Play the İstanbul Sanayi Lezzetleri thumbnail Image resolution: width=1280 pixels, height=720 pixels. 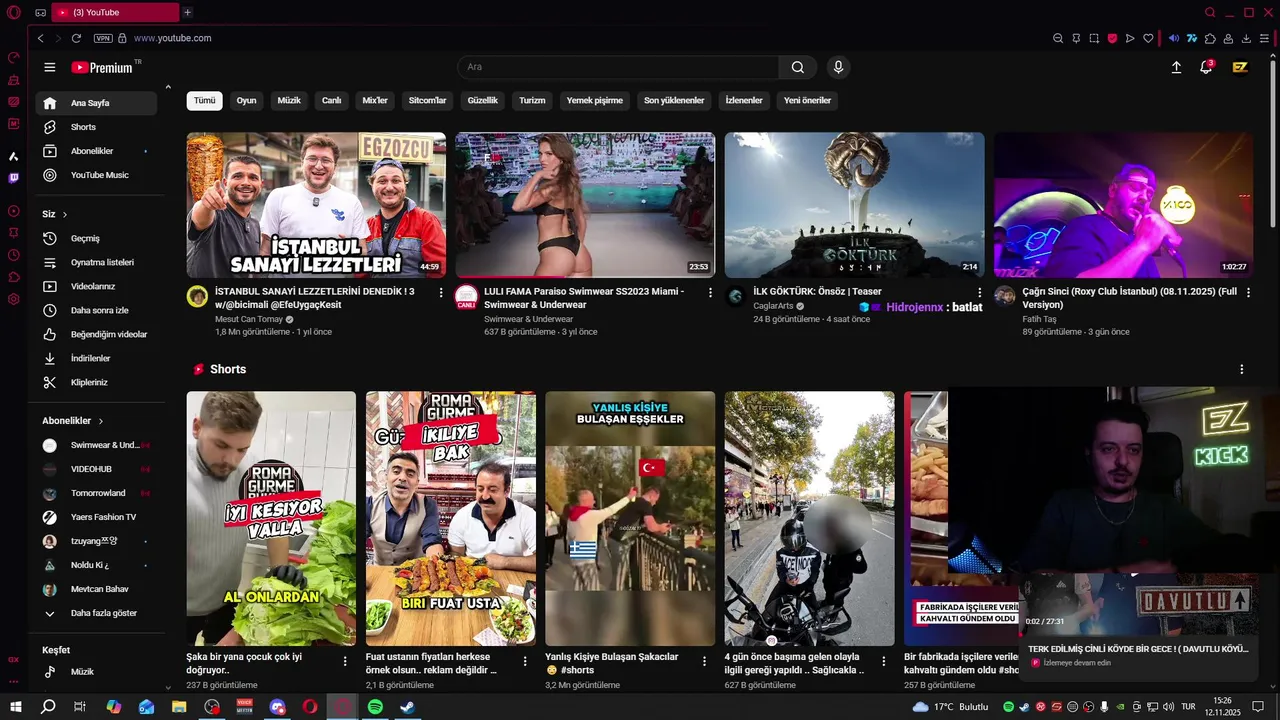[316, 205]
